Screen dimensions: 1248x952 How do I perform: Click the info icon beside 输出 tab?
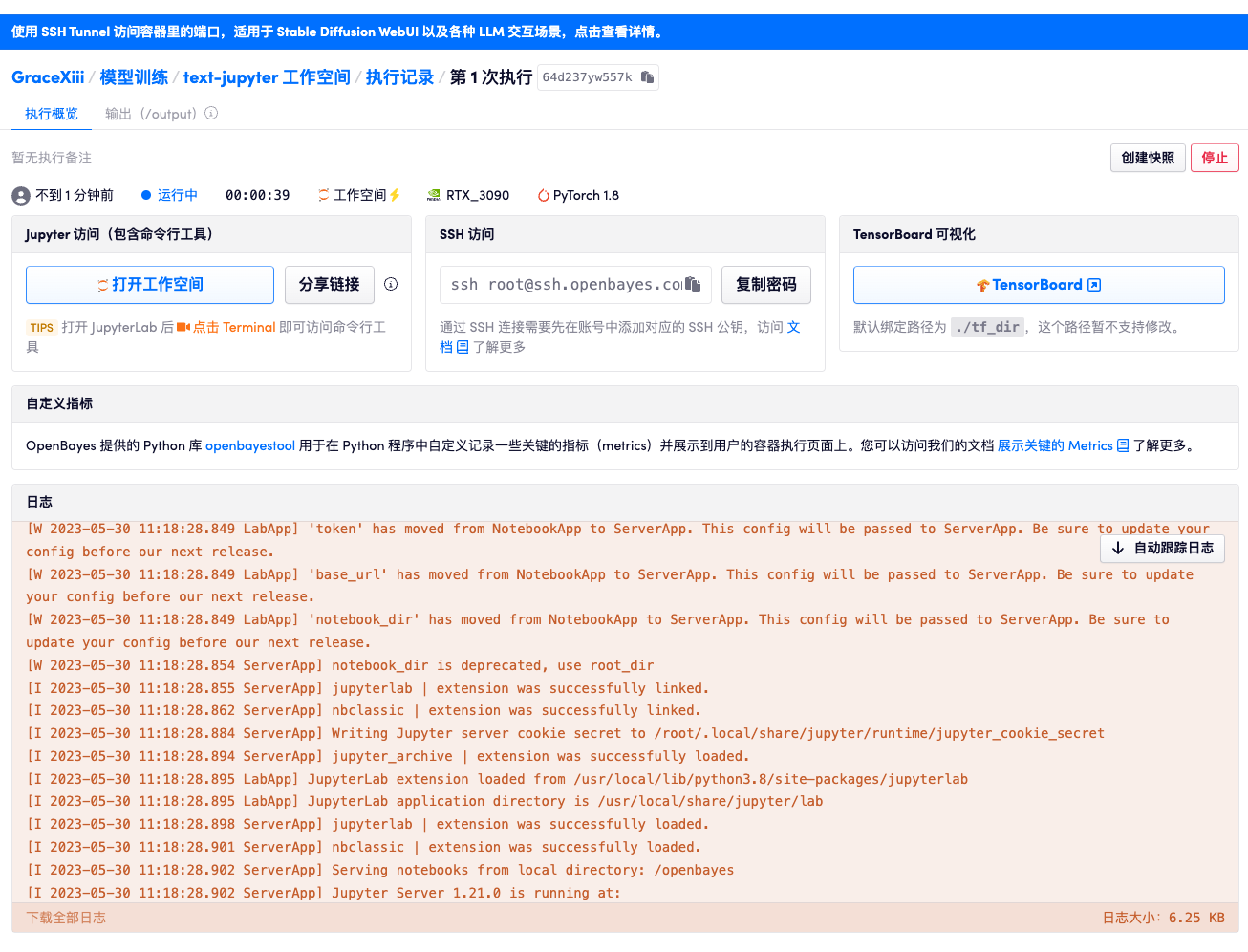211,114
